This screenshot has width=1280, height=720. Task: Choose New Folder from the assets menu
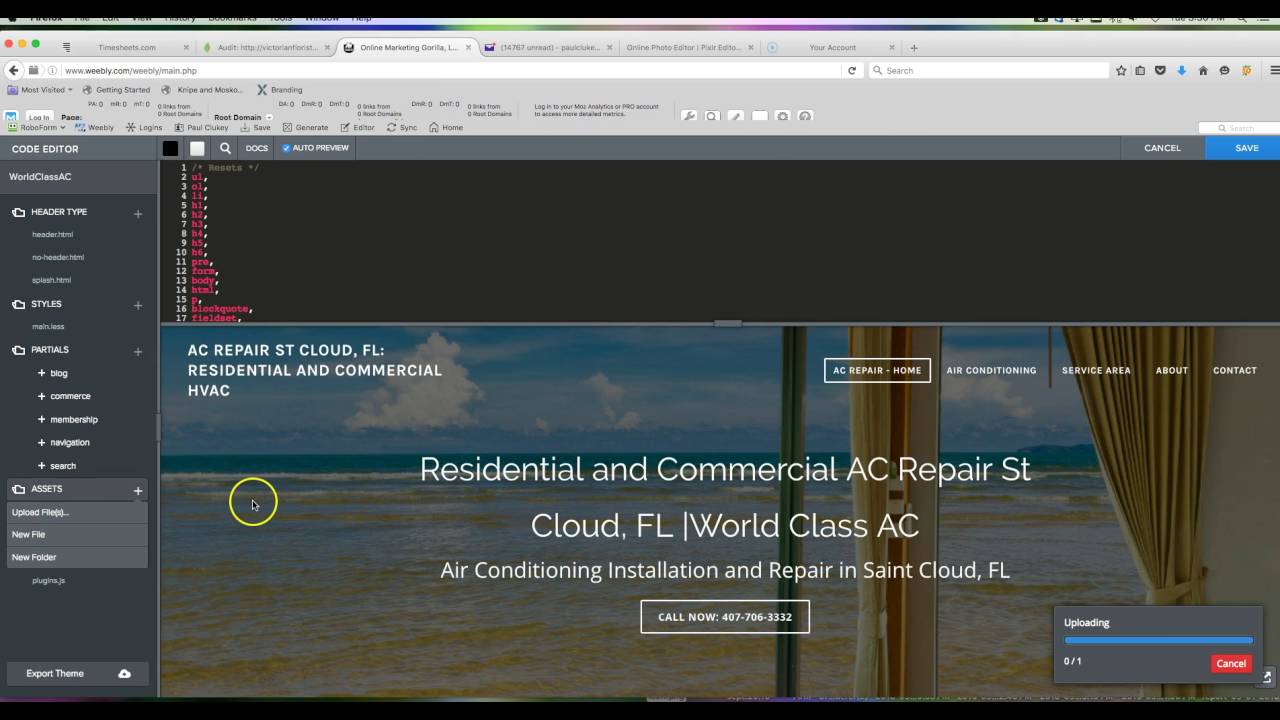pos(77,557)
